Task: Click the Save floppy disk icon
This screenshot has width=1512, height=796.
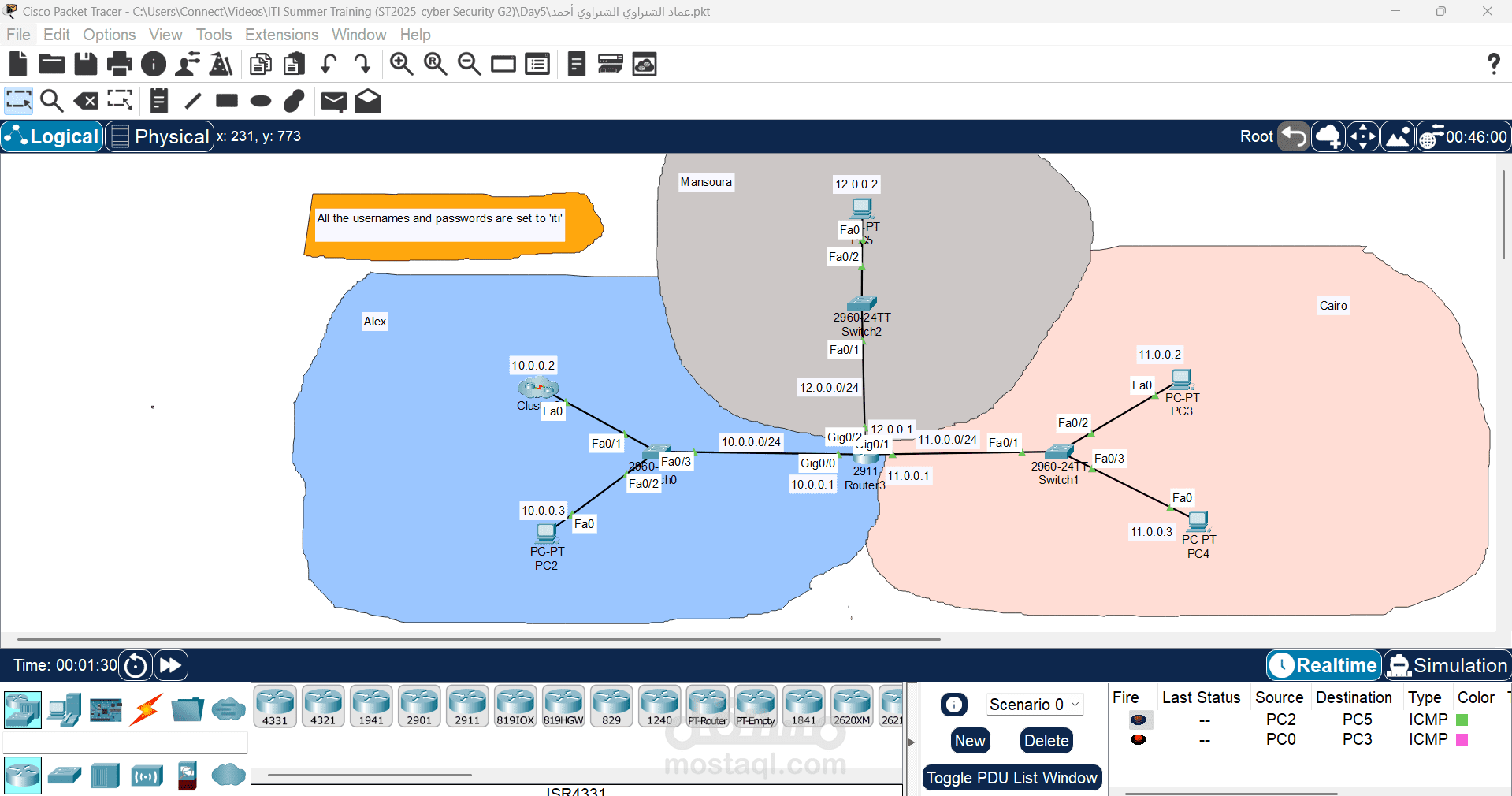Action: [85, 64]
